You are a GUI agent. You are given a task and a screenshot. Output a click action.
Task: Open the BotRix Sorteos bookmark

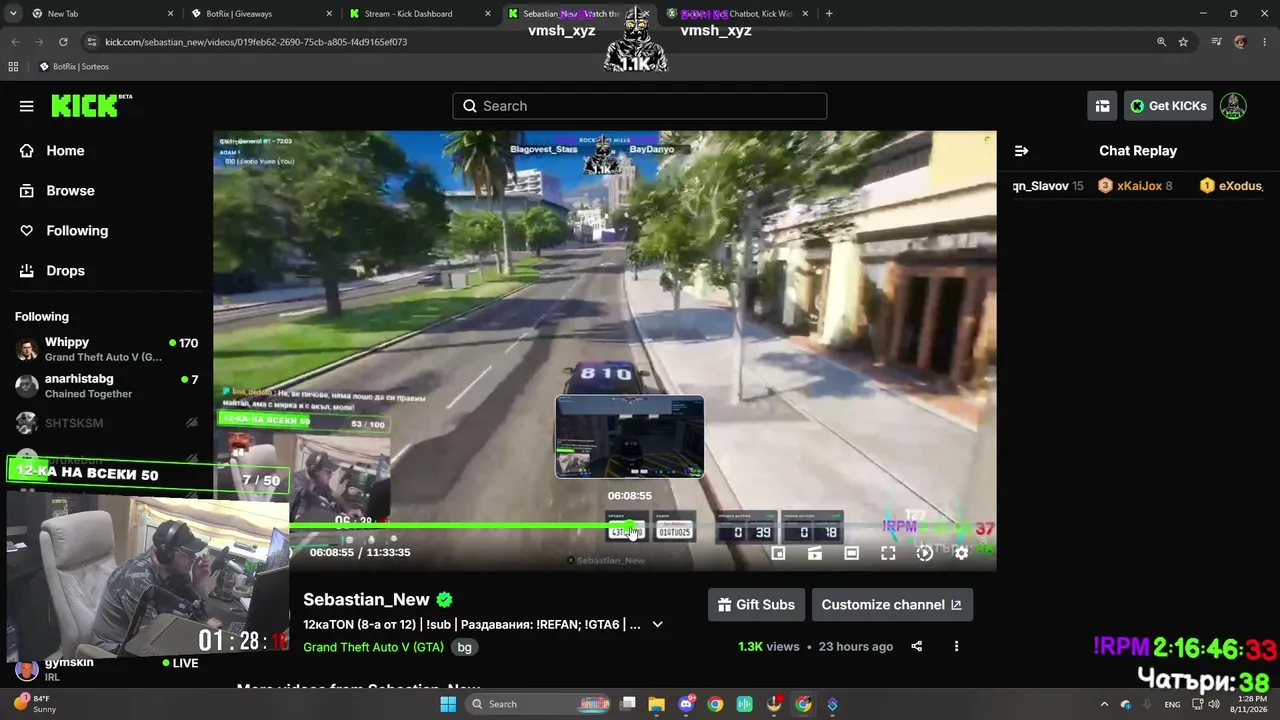click(74, 67)
